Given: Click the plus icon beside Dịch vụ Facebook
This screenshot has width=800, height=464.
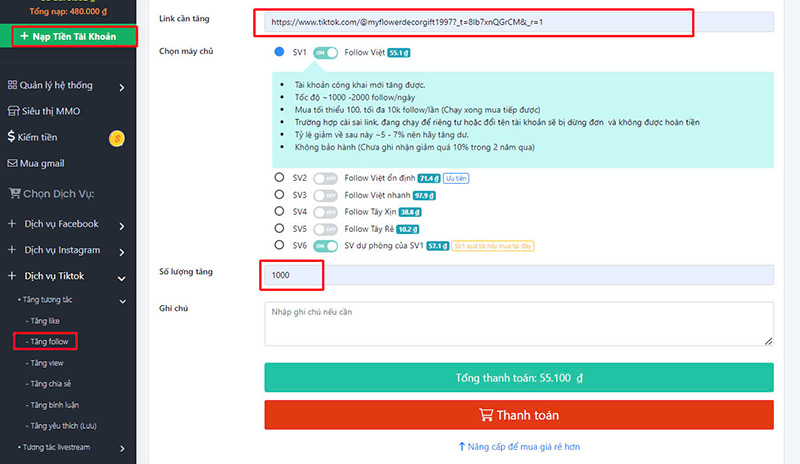Looking at the screenshot, I should (x=13, y=224).
